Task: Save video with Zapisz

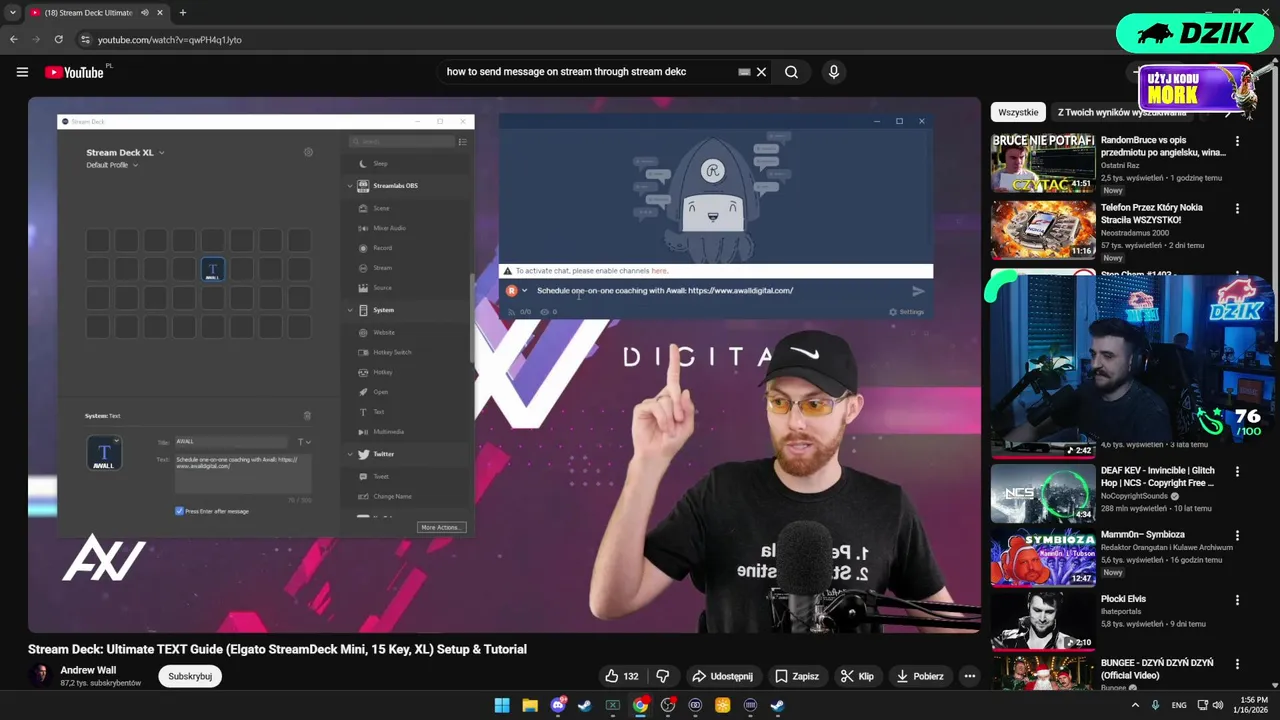Action: (x=797, y=676)
